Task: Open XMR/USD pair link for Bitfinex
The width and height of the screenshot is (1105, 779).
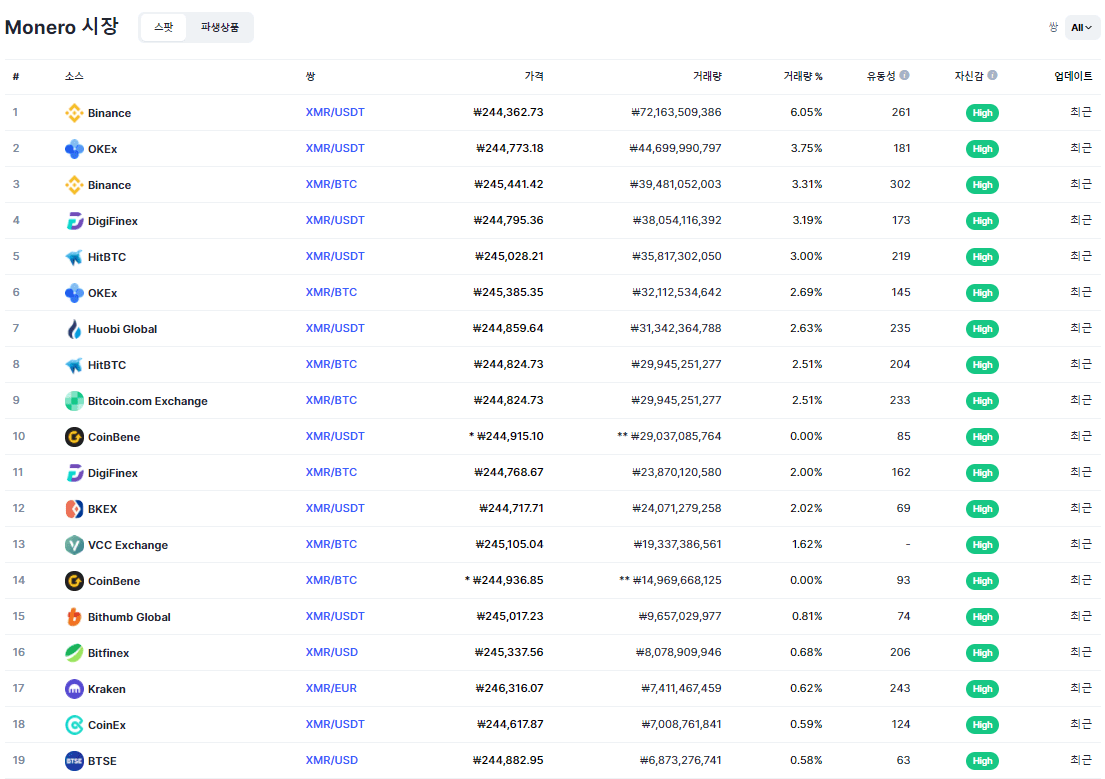Action: click(x=331, y=652)
